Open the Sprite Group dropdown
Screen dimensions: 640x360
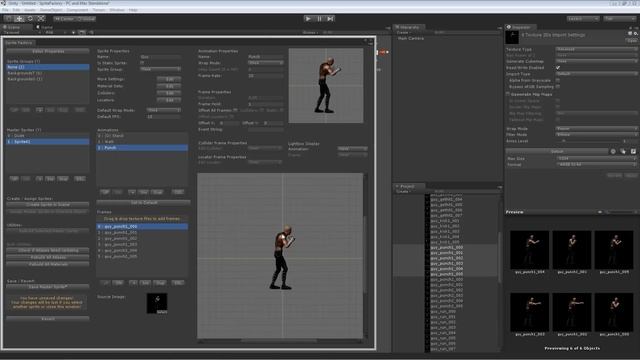tap(160, 69)
